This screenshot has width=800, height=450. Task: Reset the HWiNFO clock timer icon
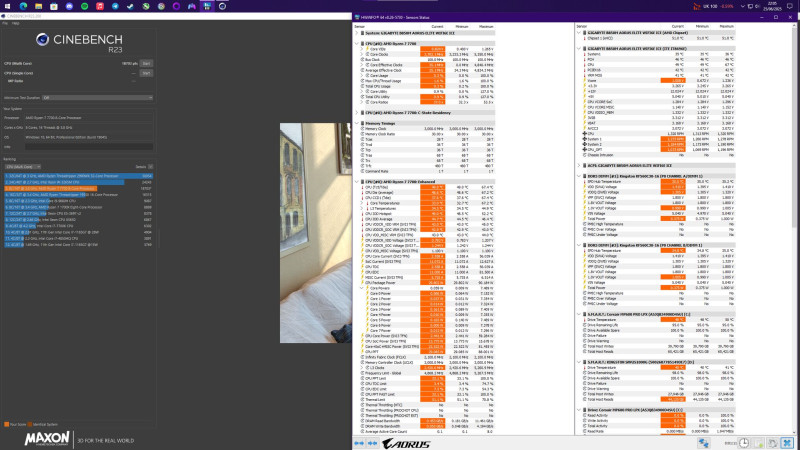[744, 443]
